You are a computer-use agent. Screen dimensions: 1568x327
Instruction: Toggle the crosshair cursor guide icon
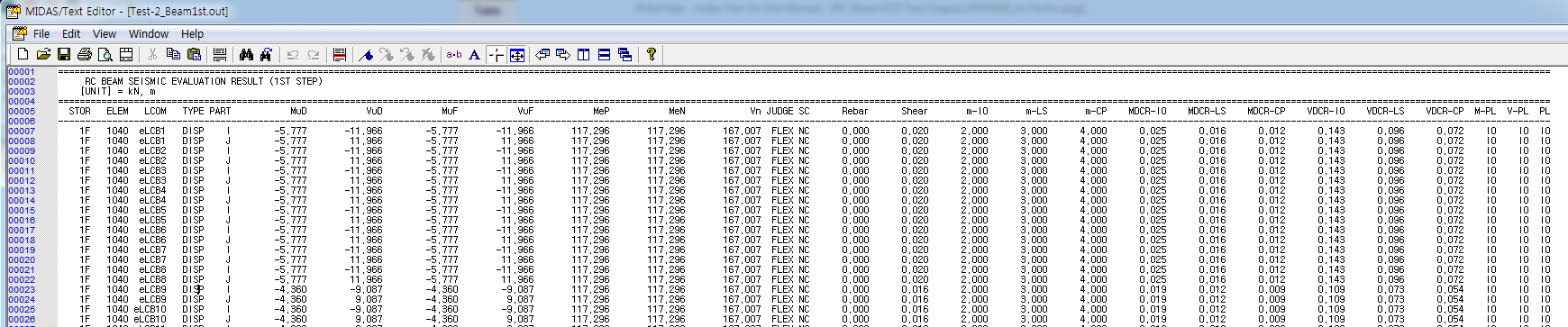click(496, 55)
